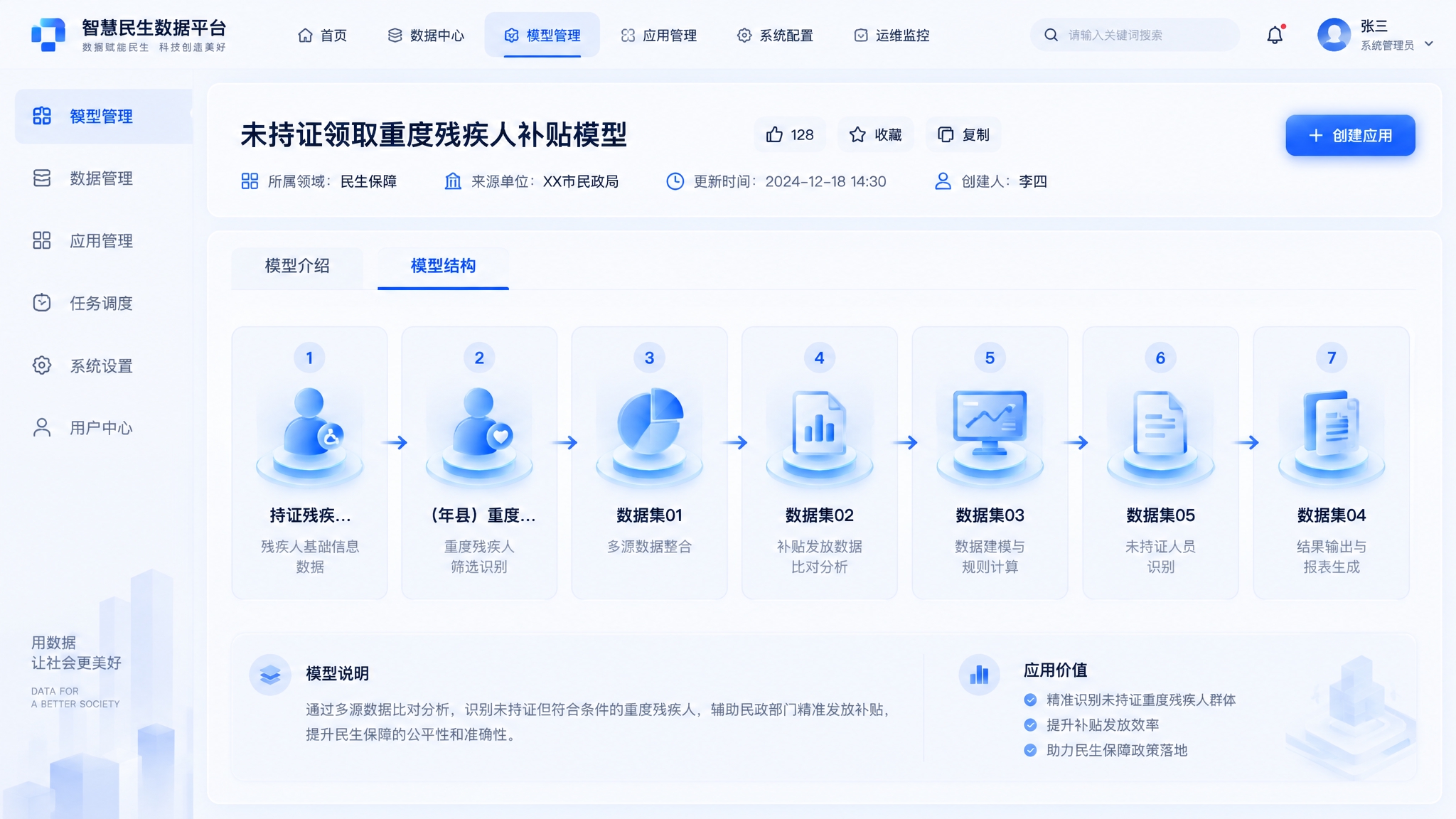Click the search magnifier icon
The height and width of the screenshot is (819, 1456).
(1051, 35)
